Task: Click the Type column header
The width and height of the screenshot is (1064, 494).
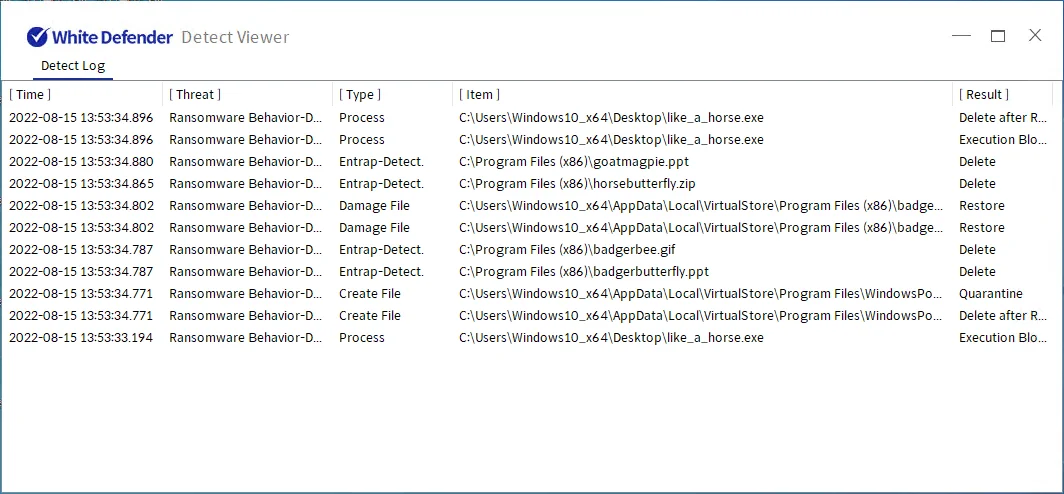Action: (360, 94)
